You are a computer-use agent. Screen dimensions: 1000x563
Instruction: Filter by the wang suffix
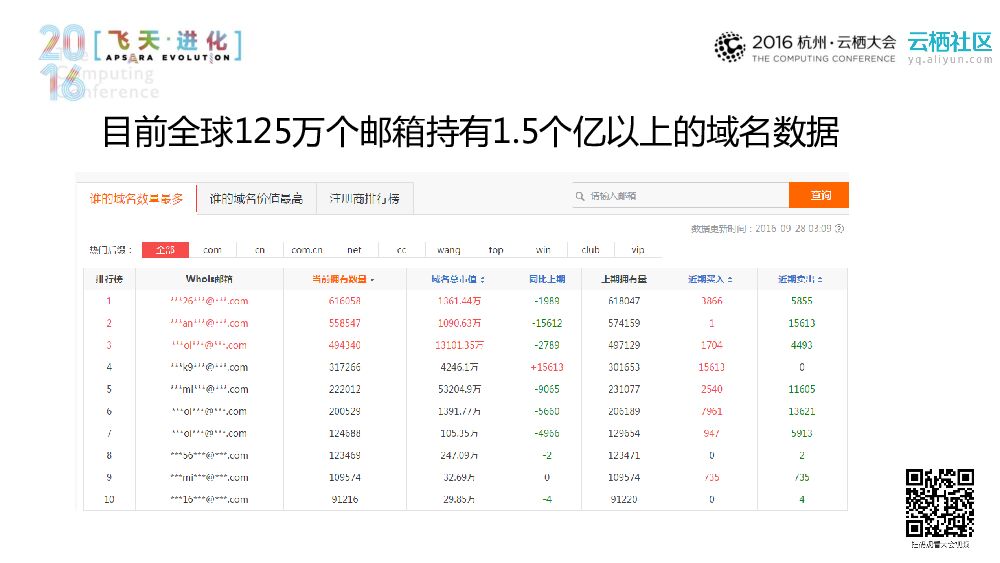[x=448, y=250]
